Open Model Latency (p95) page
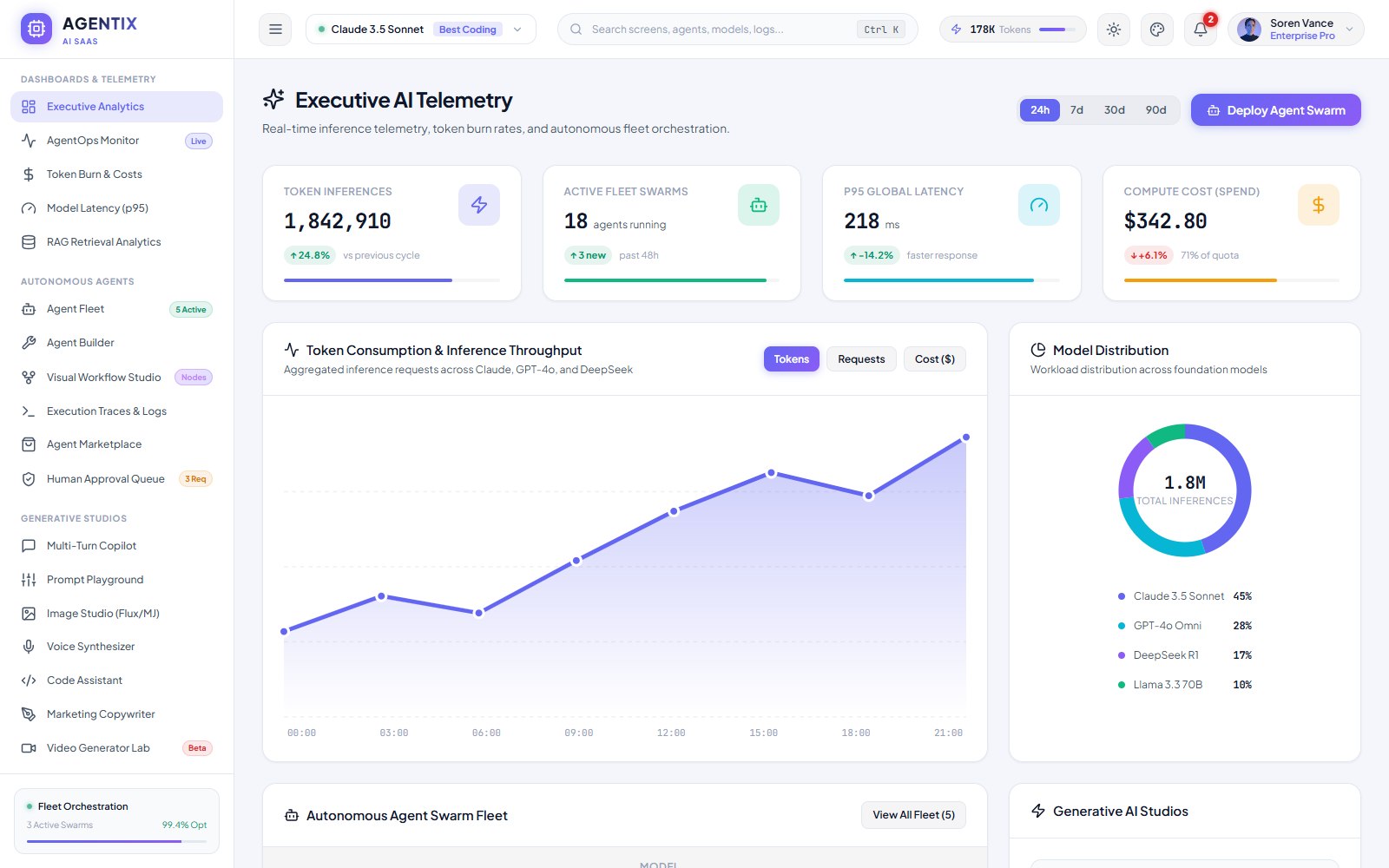 116,208
